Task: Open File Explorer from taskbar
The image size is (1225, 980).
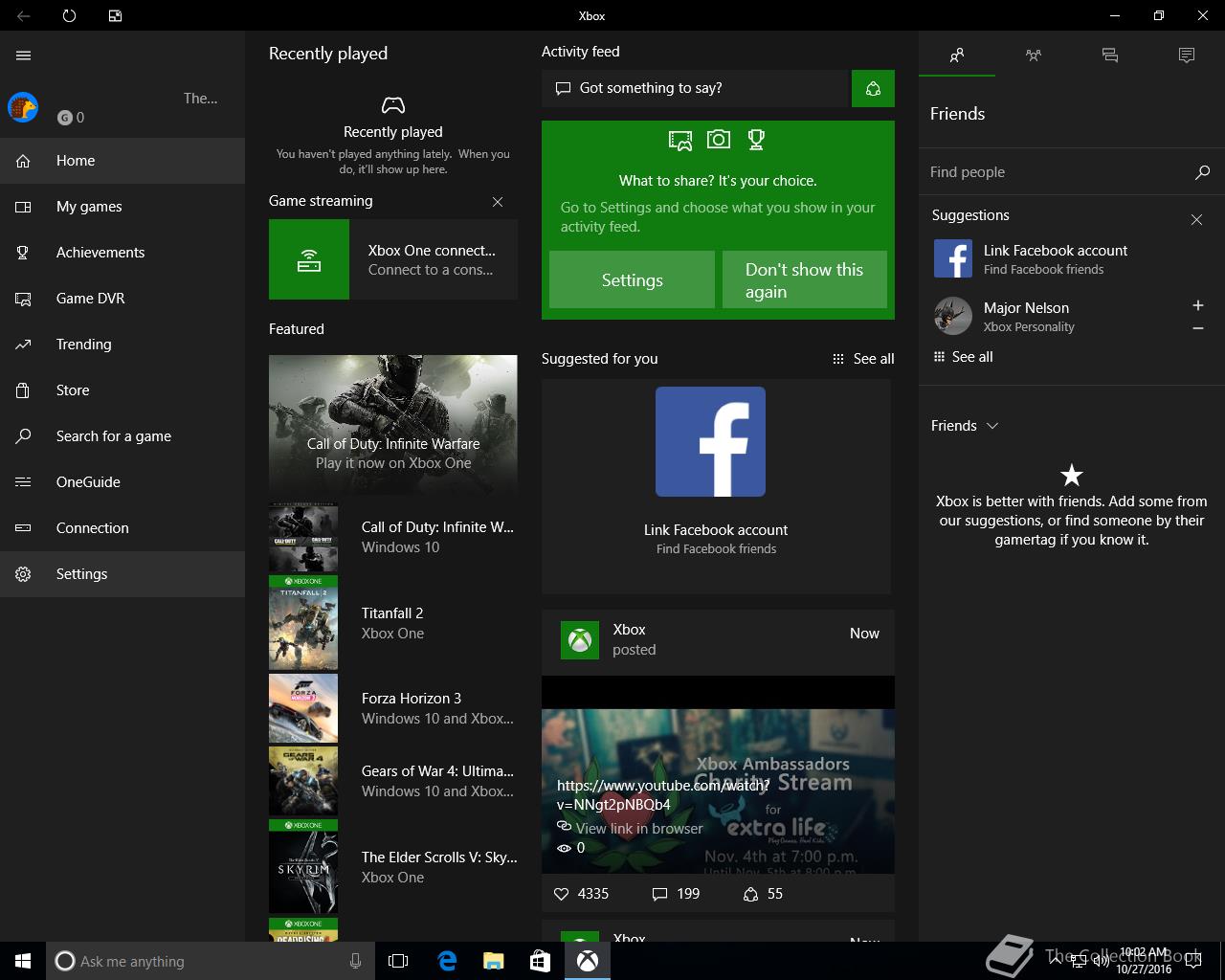Action: 493,961
